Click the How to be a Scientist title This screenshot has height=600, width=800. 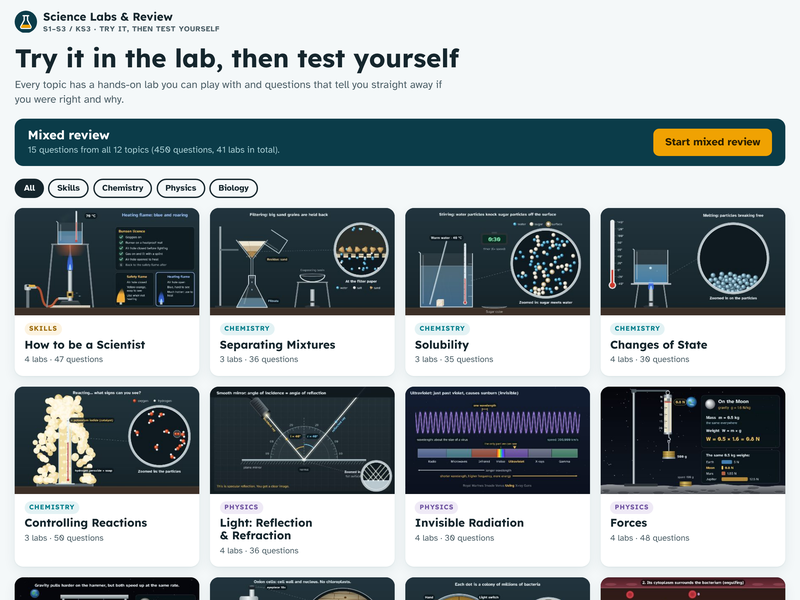pyautogui.click(x=85, y=345)
